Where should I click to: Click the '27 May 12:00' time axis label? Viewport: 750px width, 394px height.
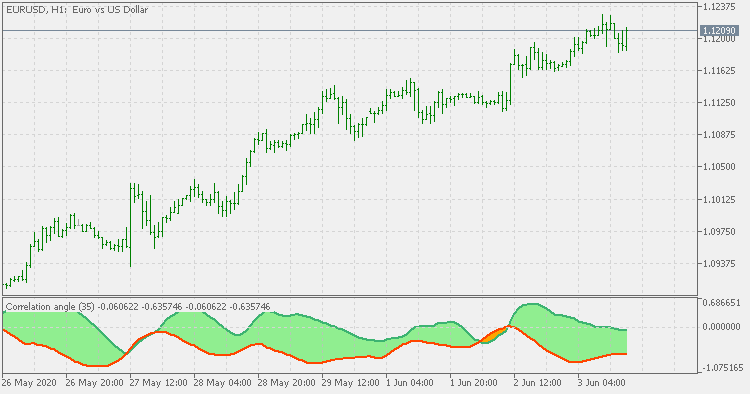coord(159,383)
